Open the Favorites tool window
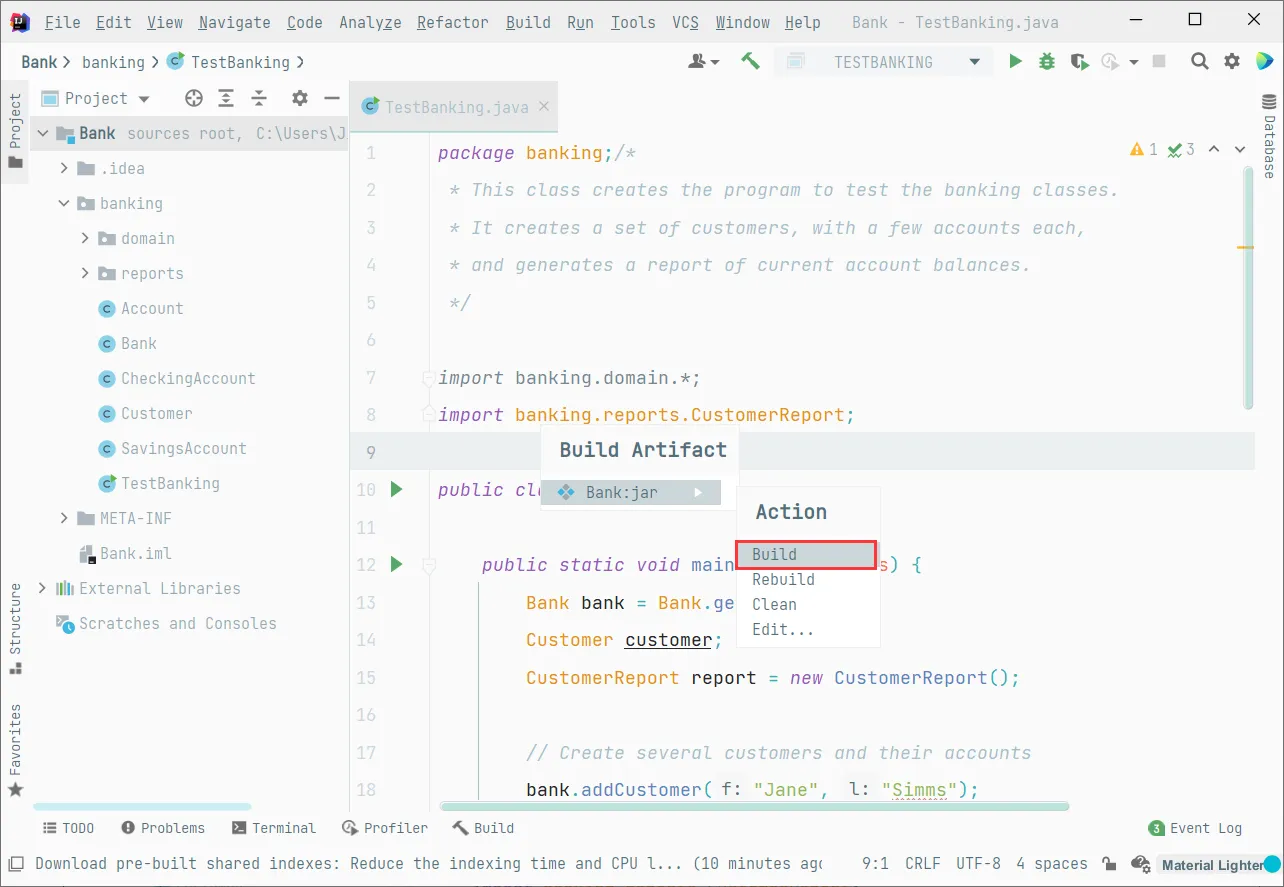1284x887 pixels. pyautogui.click(x=15, y=750)
